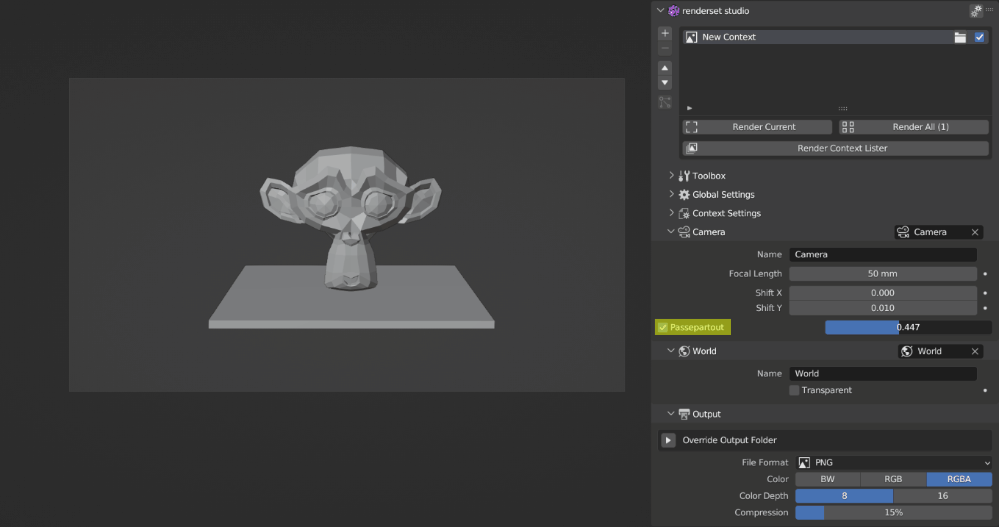Click the Compression 15% slider

pyautogui.click(x=892, y=512)
